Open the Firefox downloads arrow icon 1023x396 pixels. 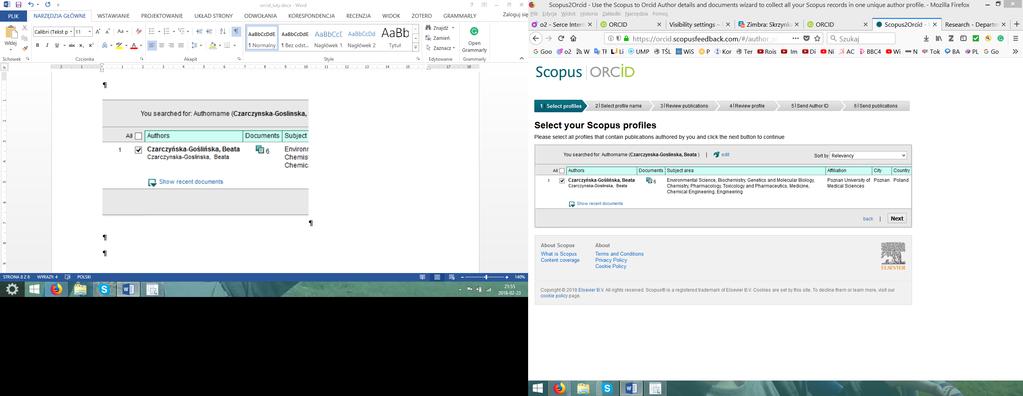(926, 38)
